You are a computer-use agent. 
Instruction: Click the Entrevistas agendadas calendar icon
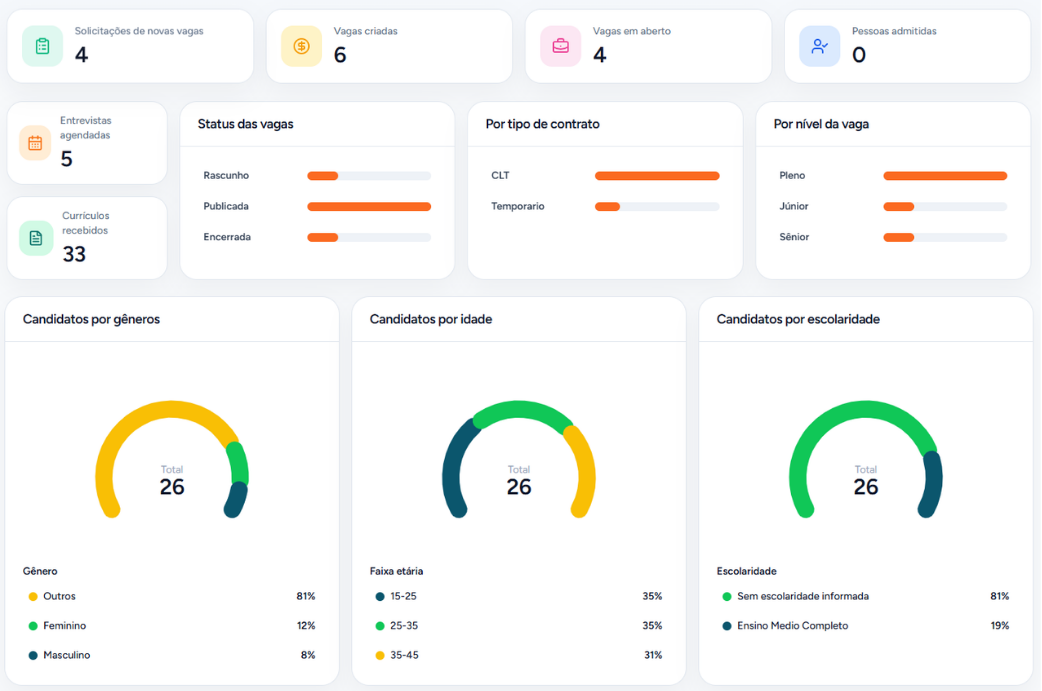34,143
